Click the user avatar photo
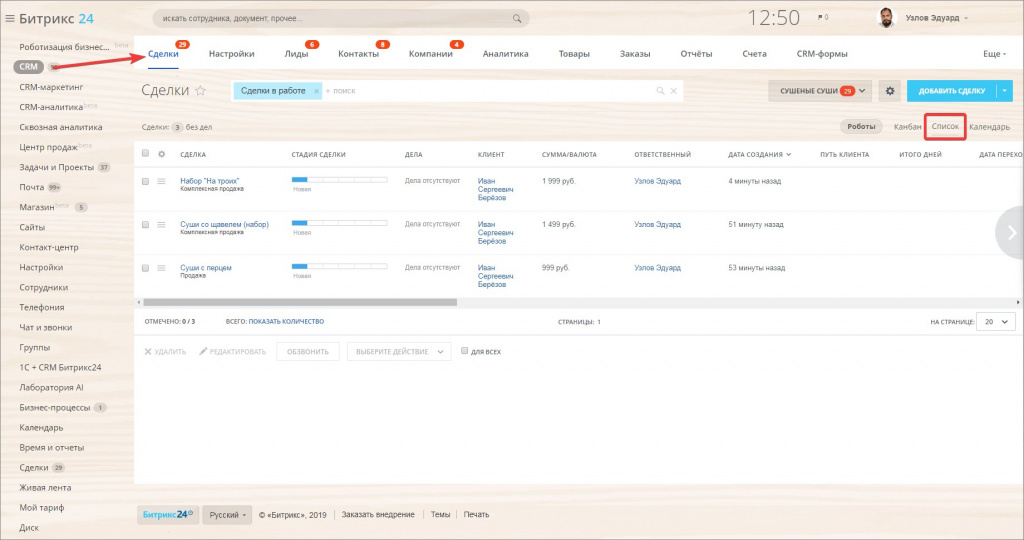Image resolution: width=1024 pixels, height=540 pixels. (886, 18)
